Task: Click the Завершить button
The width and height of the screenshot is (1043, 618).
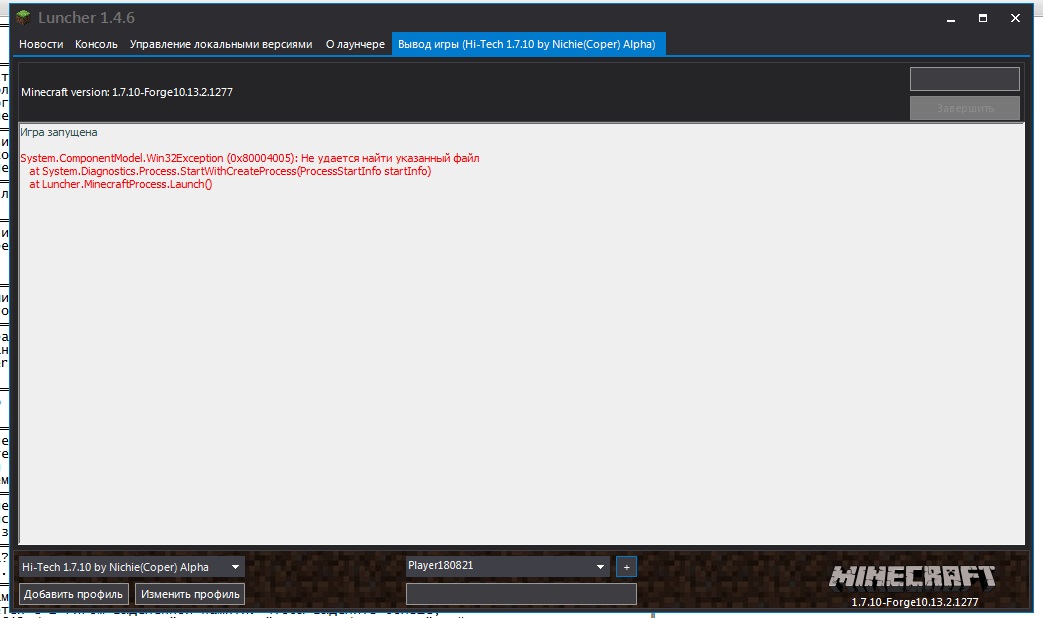Action: (965, 108)
